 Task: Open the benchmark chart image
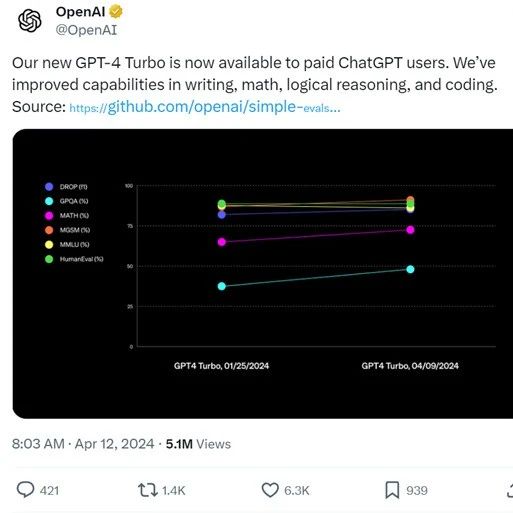[x=263, y=274]
